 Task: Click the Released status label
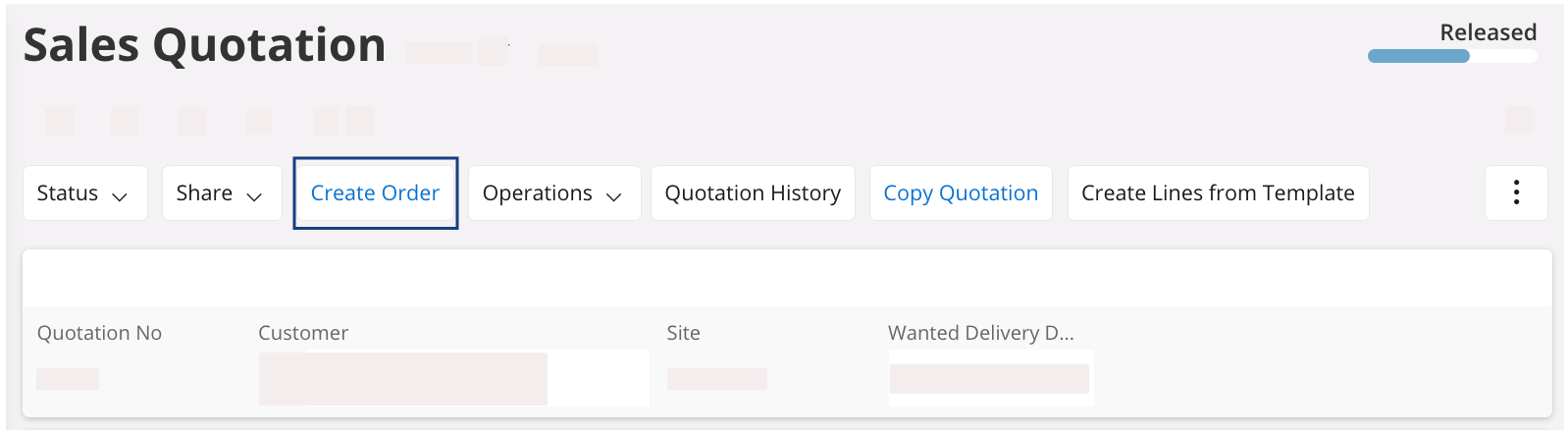tap(1488, 32)
